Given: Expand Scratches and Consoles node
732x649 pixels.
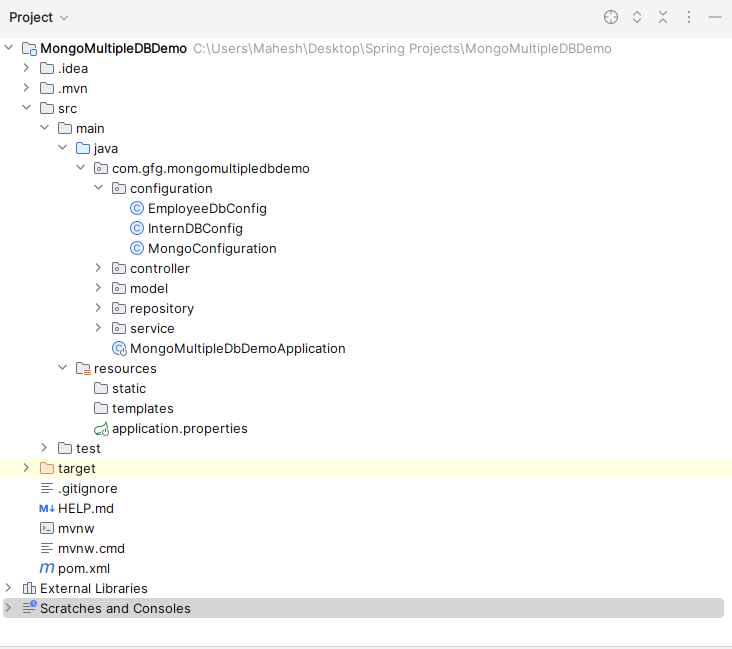Looking at the screenshot, I should [8, 608].
